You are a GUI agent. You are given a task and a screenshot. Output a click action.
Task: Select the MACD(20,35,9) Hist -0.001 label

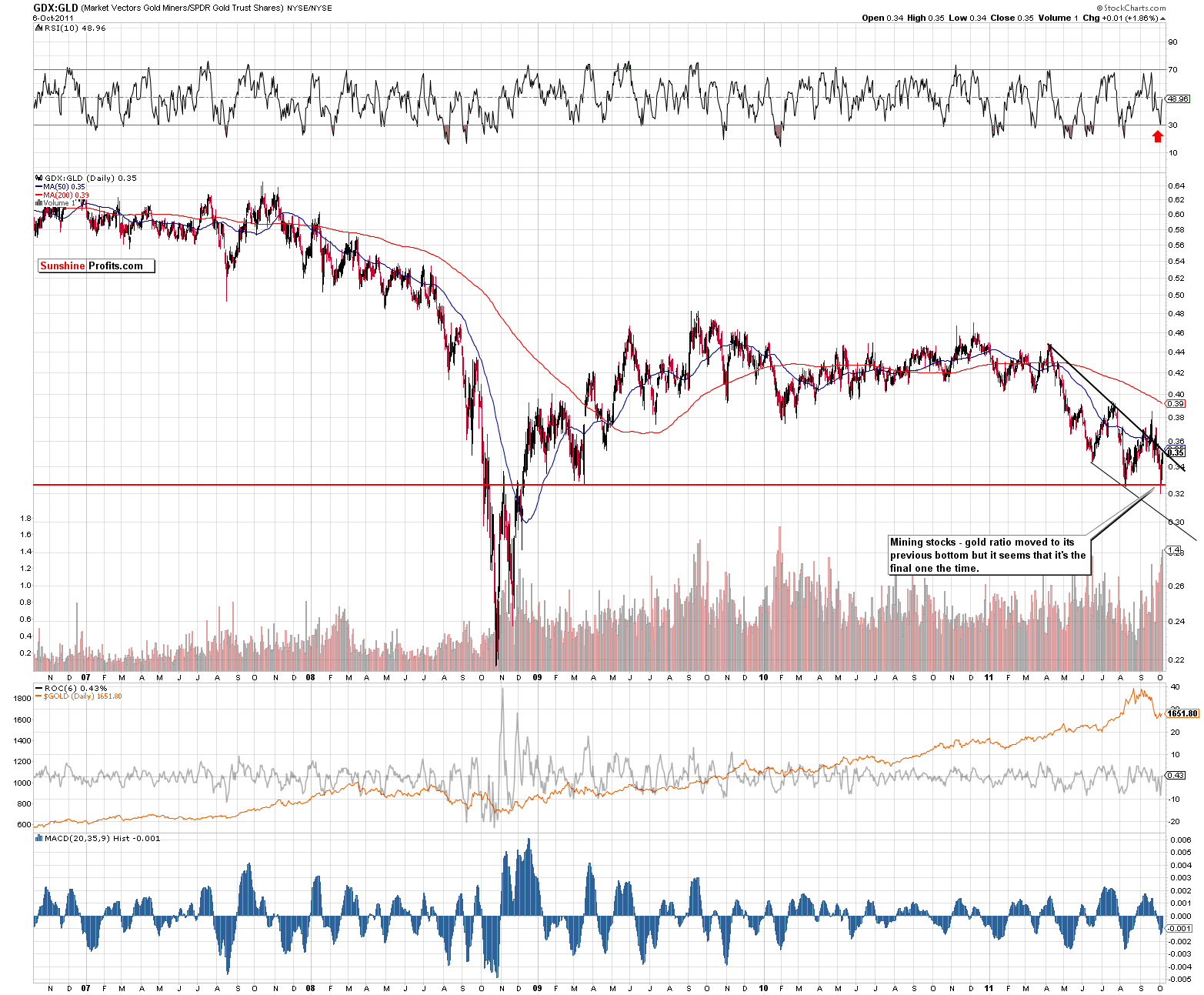click(102, 838)
